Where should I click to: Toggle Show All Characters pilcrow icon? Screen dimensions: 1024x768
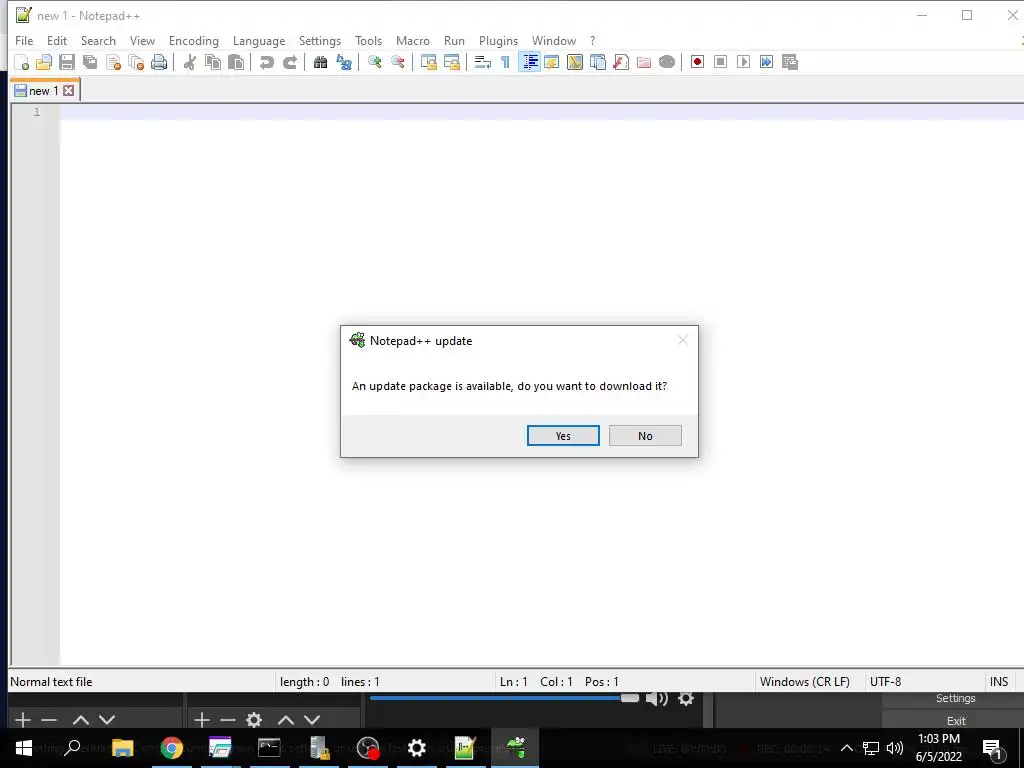coord(505,62)
